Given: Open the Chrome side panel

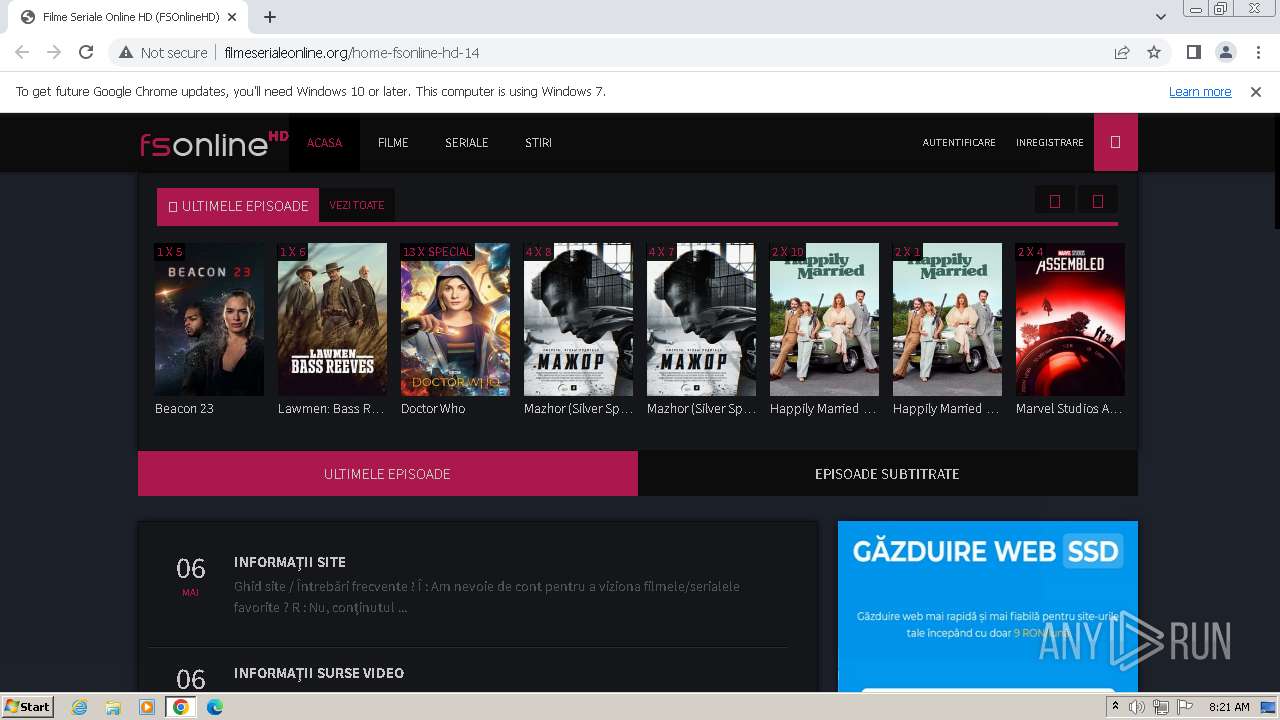Looking at the screenshot, I should [1193, 52].
